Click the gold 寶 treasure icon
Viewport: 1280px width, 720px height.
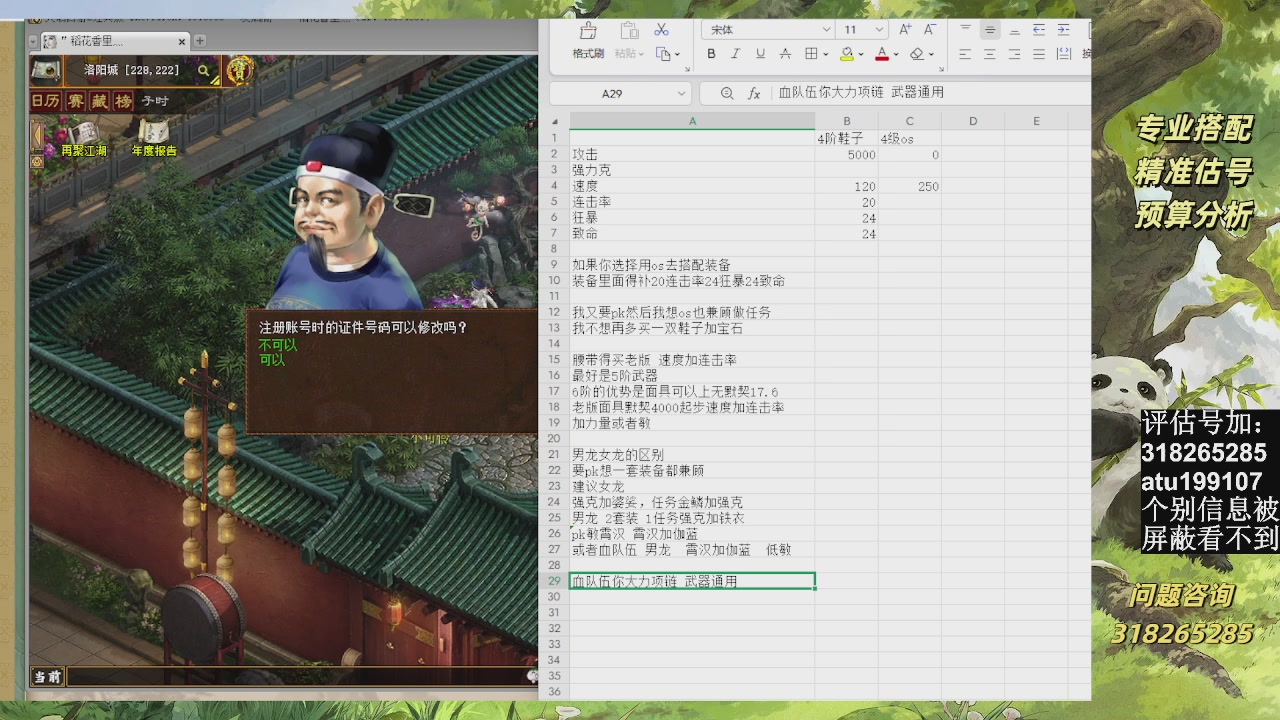(x=239, y=70)
